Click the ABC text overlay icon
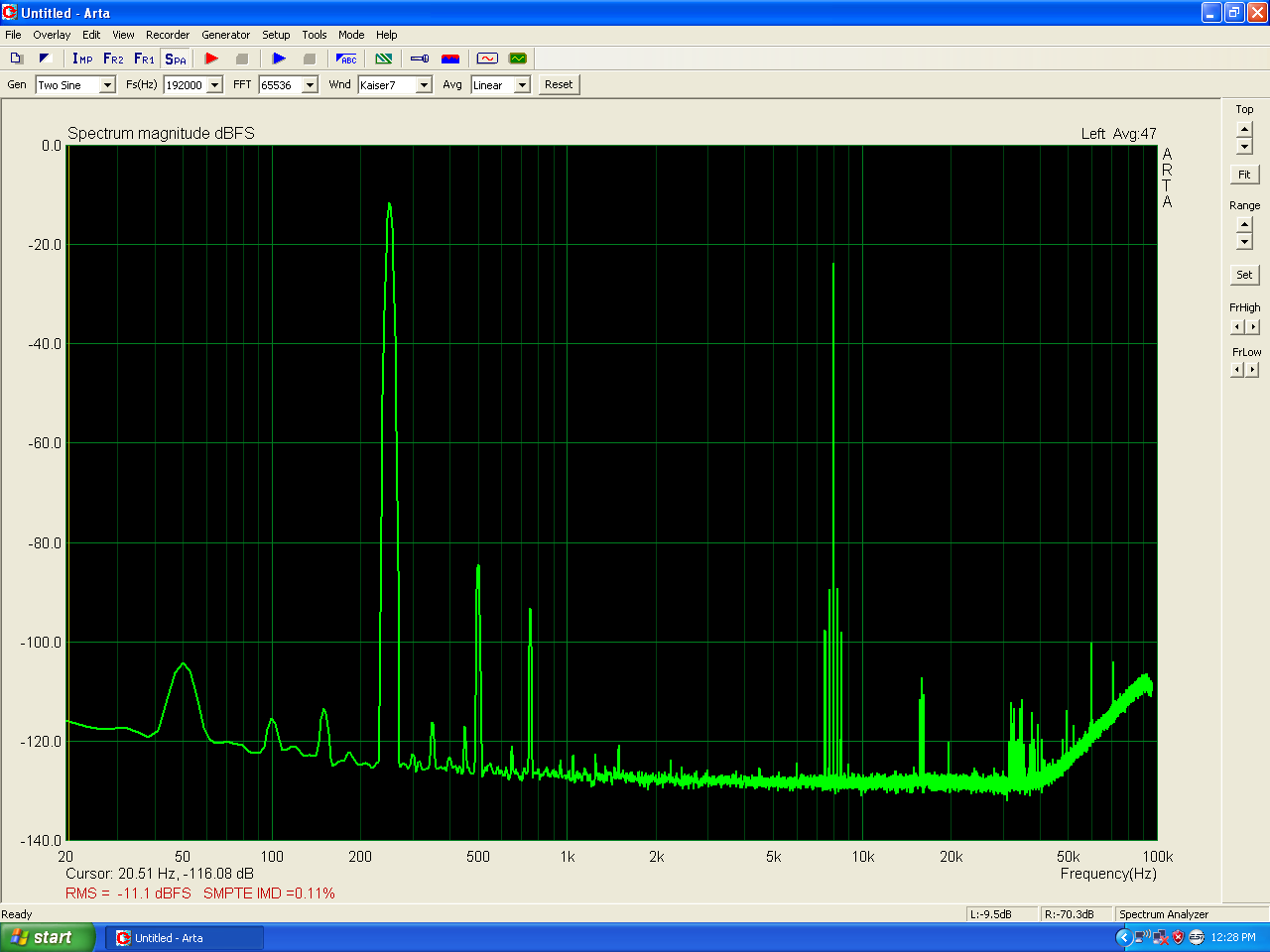1270x952 pixels. pyautogui.click(x=346, y=59)
